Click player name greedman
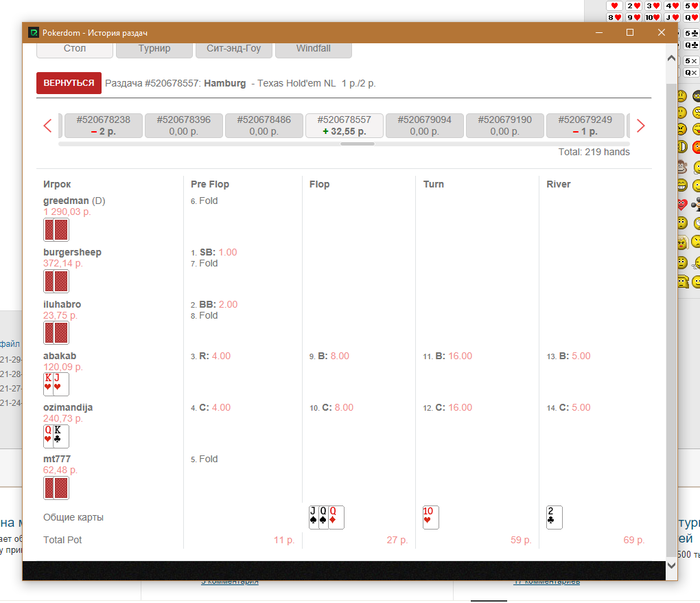 66,201
